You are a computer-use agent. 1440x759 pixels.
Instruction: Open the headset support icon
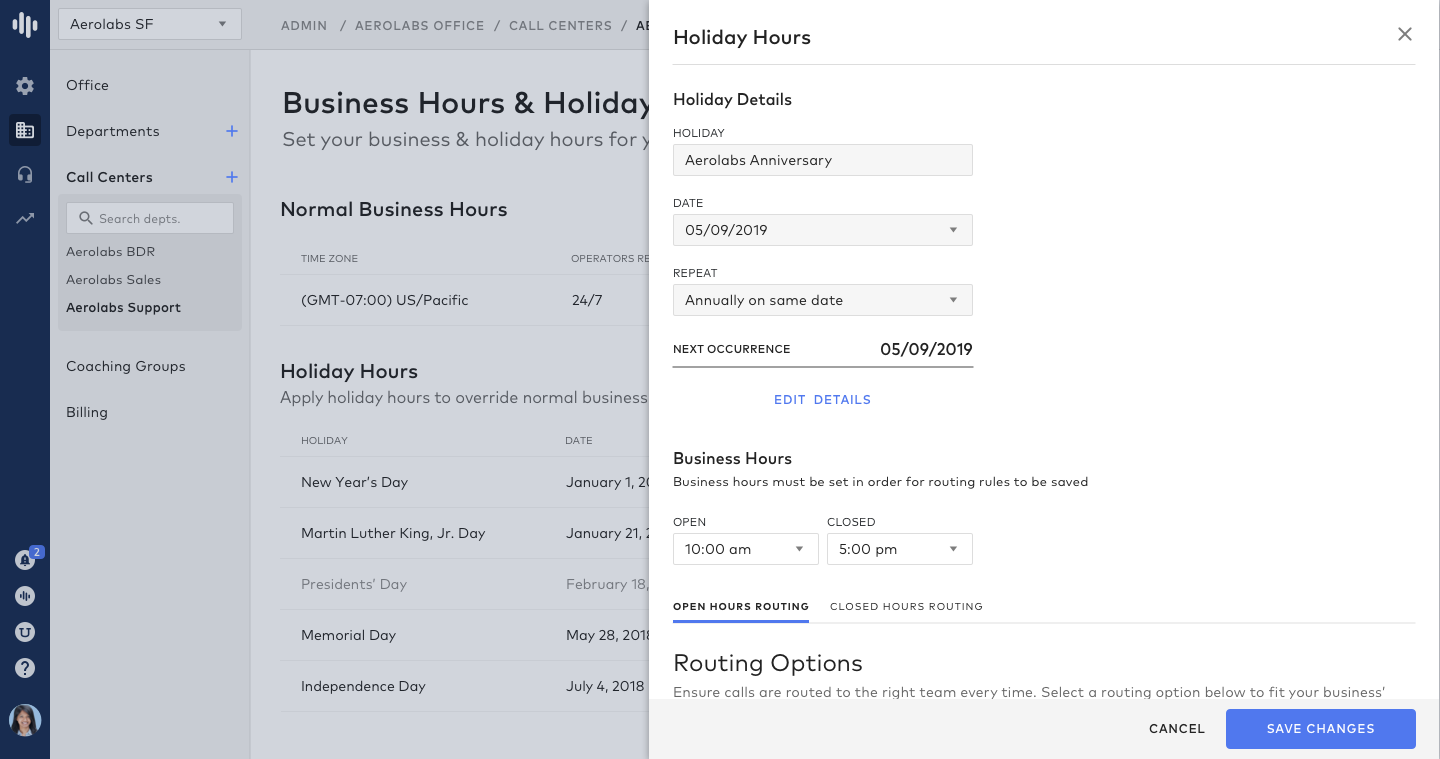[x=25, y=174]
